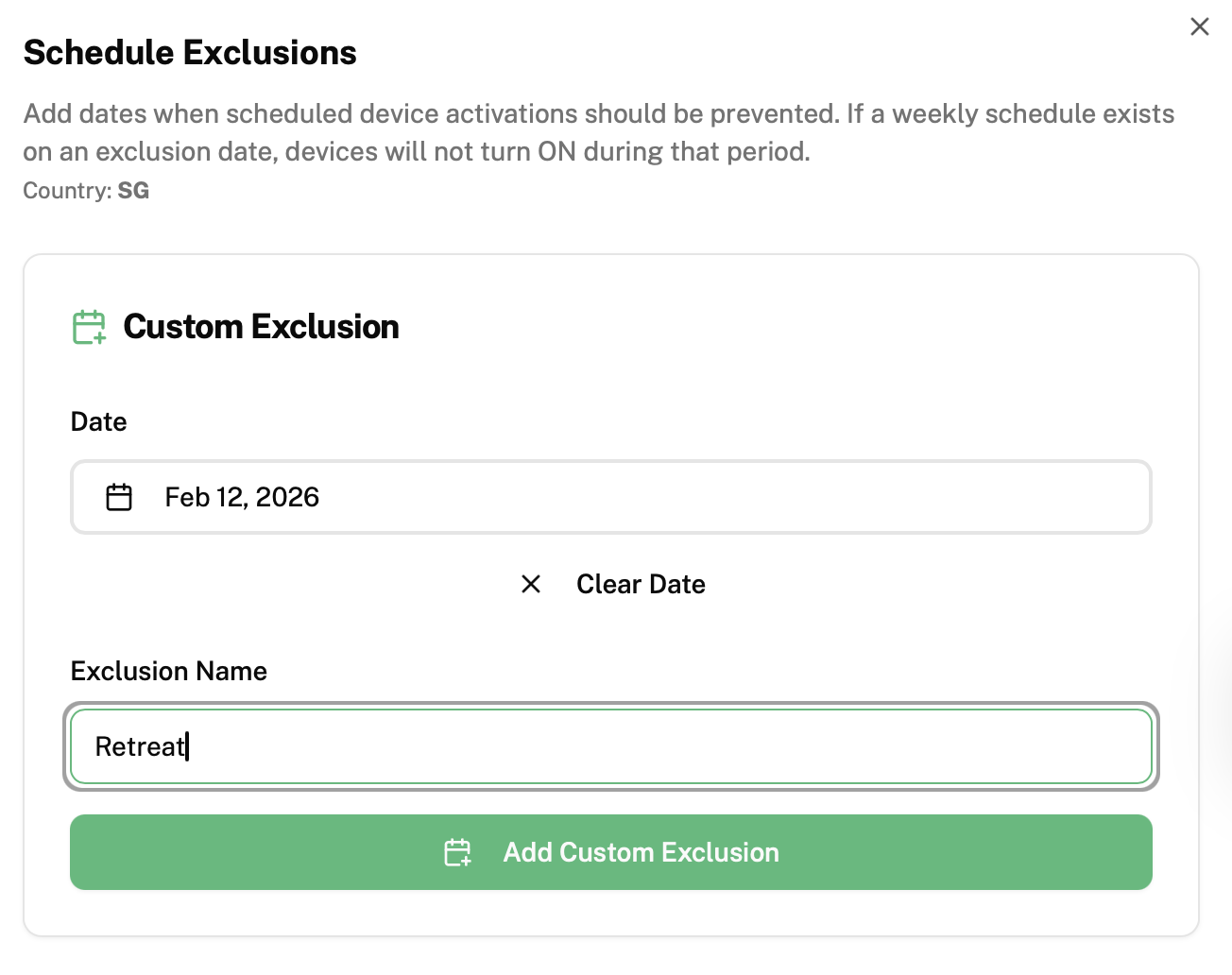
Task: Click the green calendar-plus icon beside Custom Exclusion
Action: [x=89, y=327]
